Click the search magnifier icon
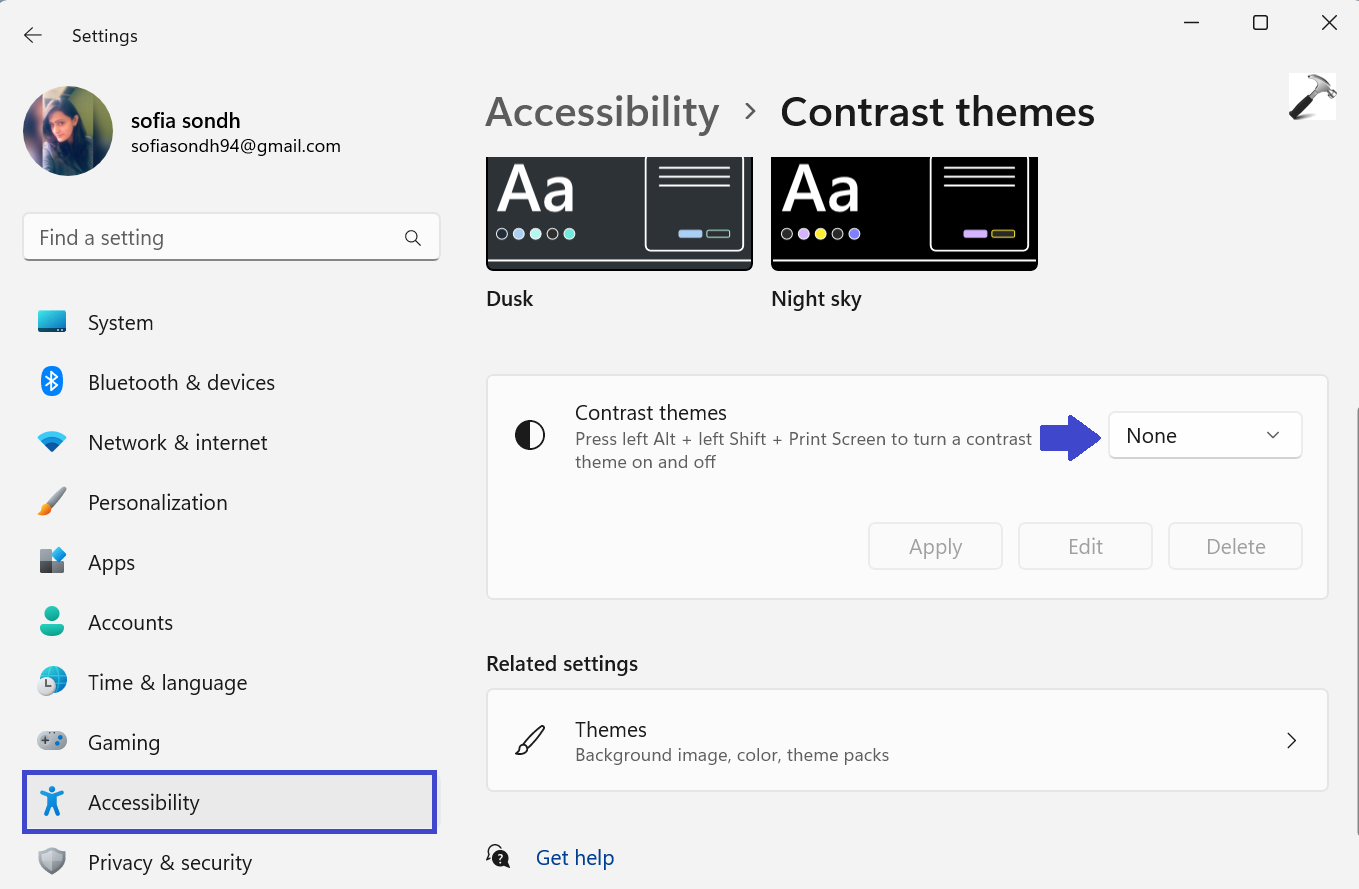Image resolution: width=1359 pixels, height=889 pixels. coord(412,238)
